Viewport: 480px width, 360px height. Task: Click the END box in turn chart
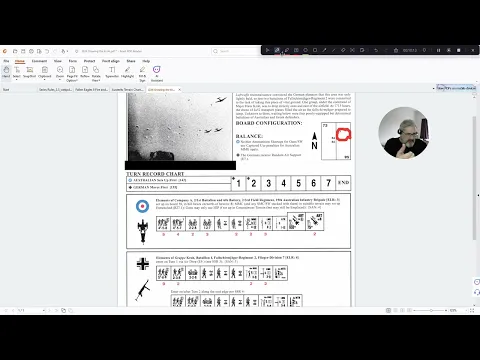tap(343, 183)
